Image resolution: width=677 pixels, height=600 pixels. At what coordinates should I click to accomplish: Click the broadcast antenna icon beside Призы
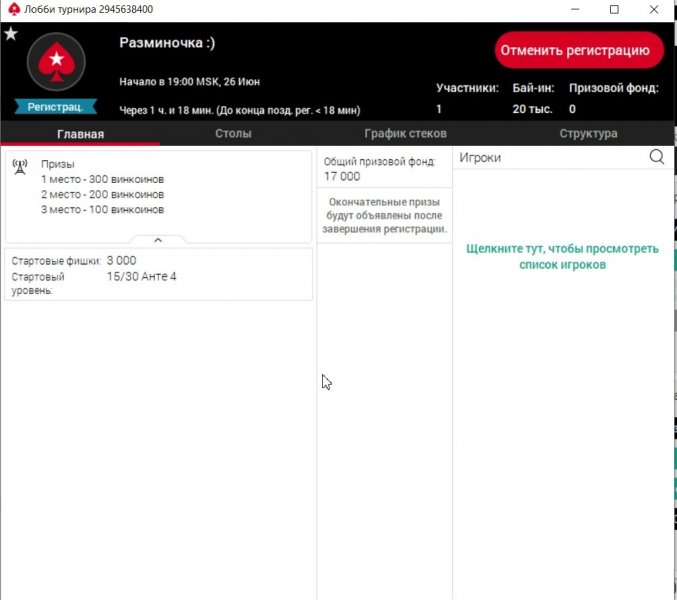[x=19, y=167]
